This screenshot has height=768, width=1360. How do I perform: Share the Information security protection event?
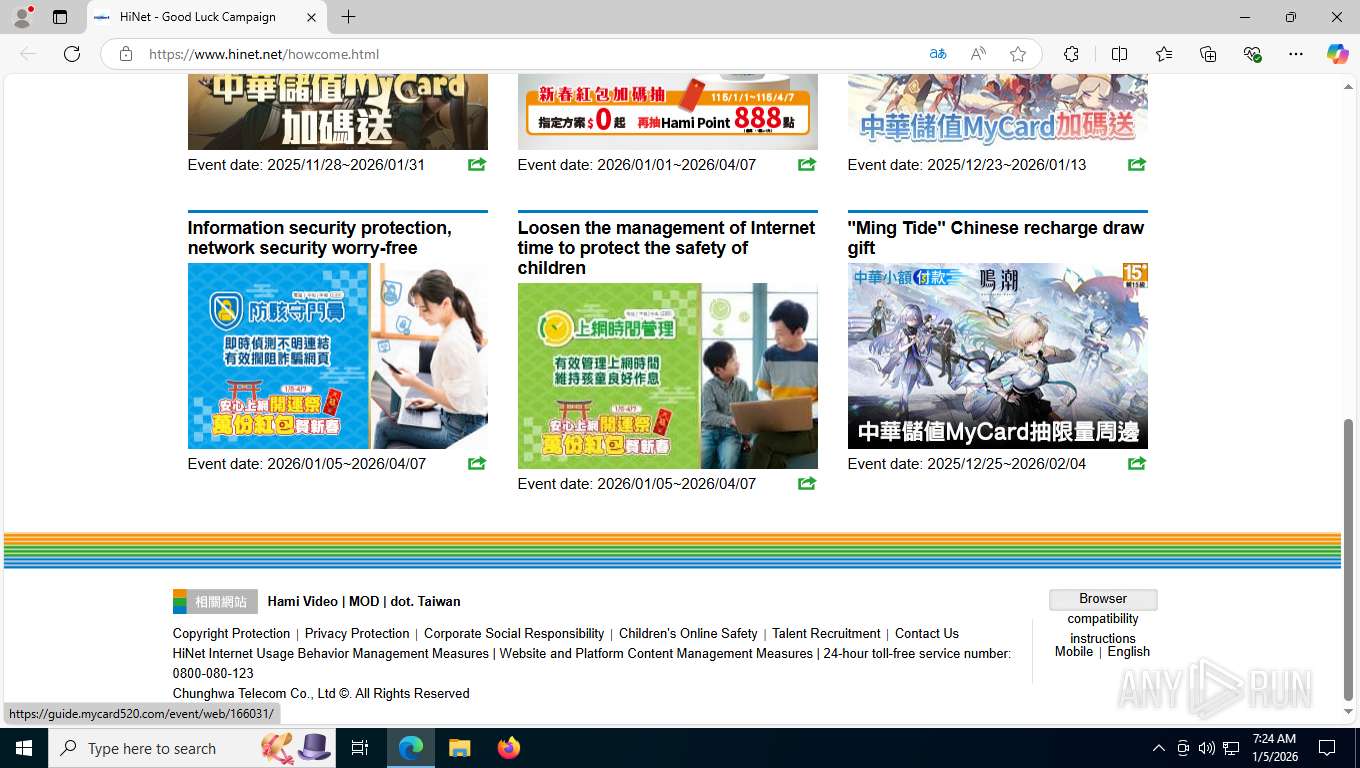click(477, 463)
